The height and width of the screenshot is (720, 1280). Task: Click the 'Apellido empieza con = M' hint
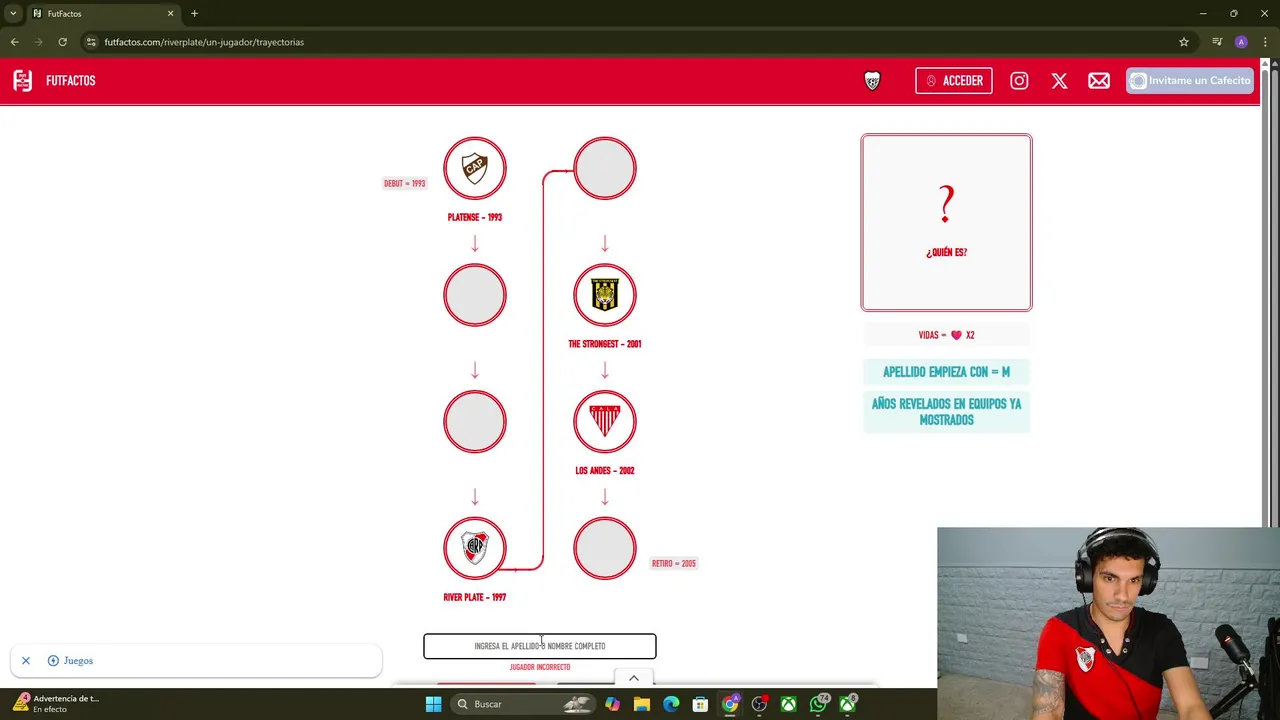pyautogui.click(x=946, y=372)
